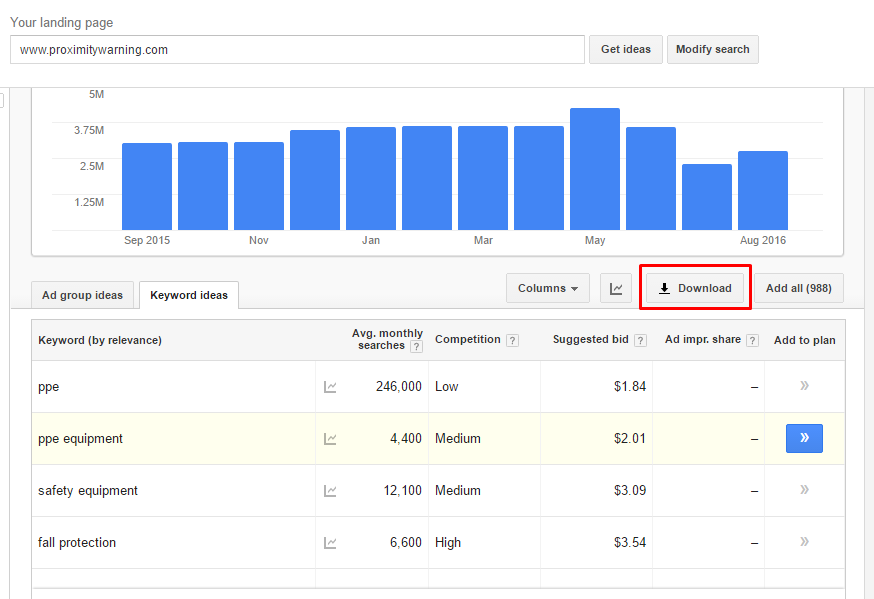Show trend chart icon for safety equipment
The height and width of the screenshot is (599, 874).
(330, 491)
